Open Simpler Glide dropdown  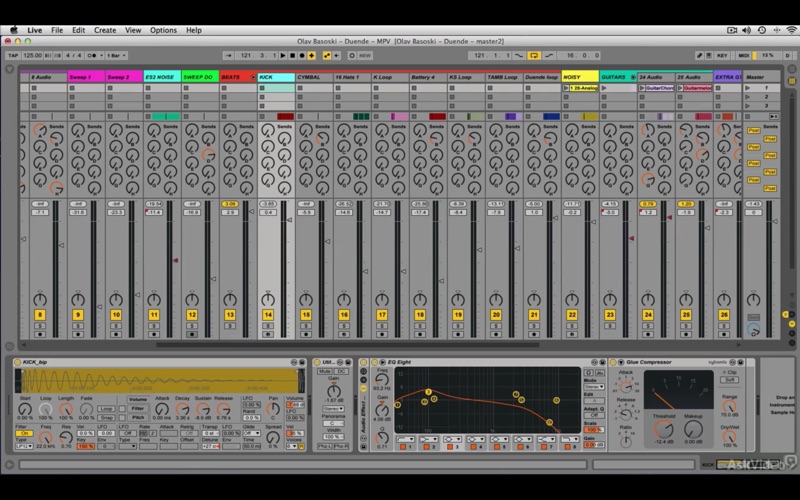coord(251,433)
